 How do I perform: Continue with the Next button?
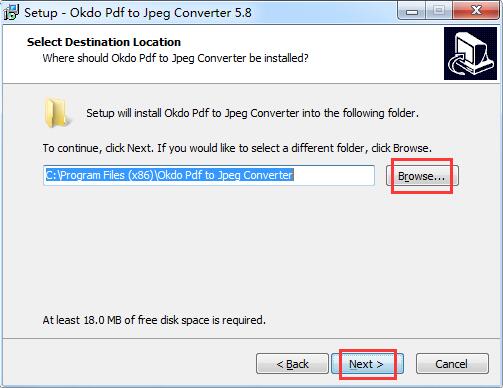tap(367, 364)
